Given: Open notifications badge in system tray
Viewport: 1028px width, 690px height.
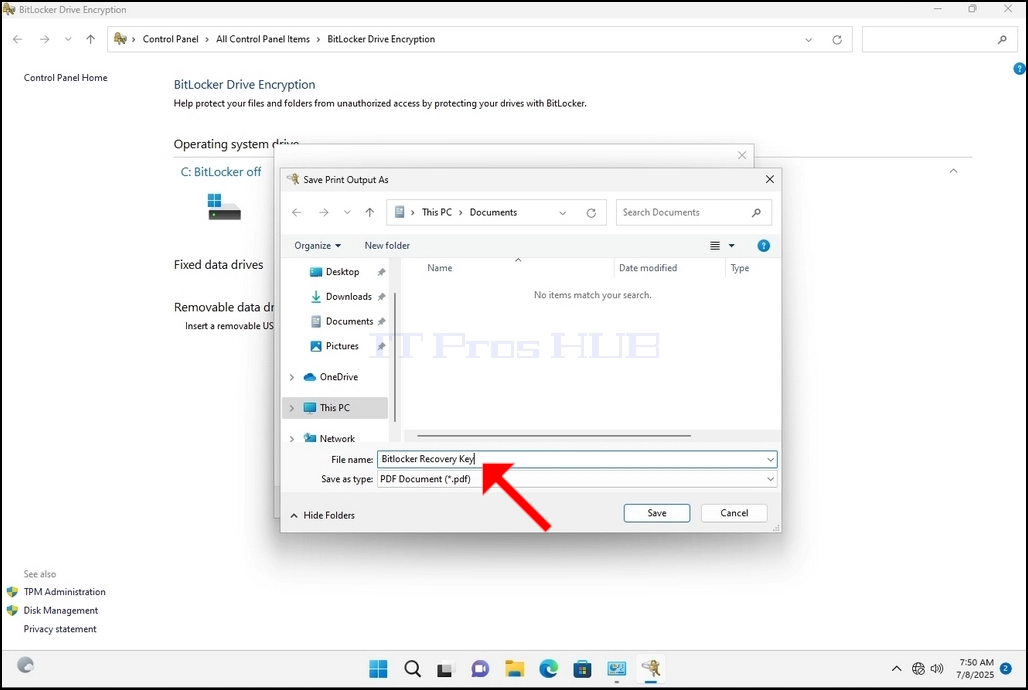Looking at the screenshot, I should point(1006,669).
